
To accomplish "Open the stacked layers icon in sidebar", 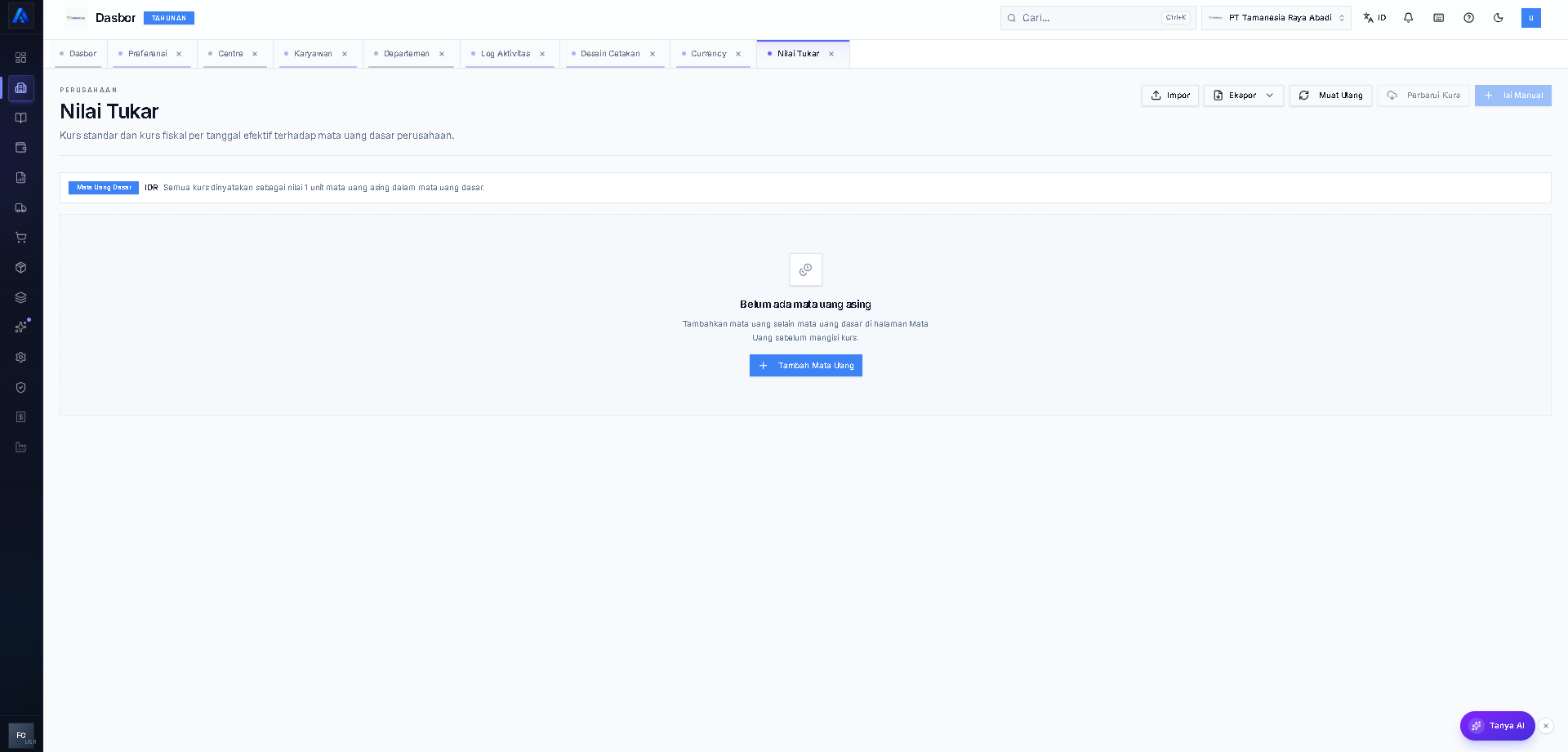I will 21,297.
